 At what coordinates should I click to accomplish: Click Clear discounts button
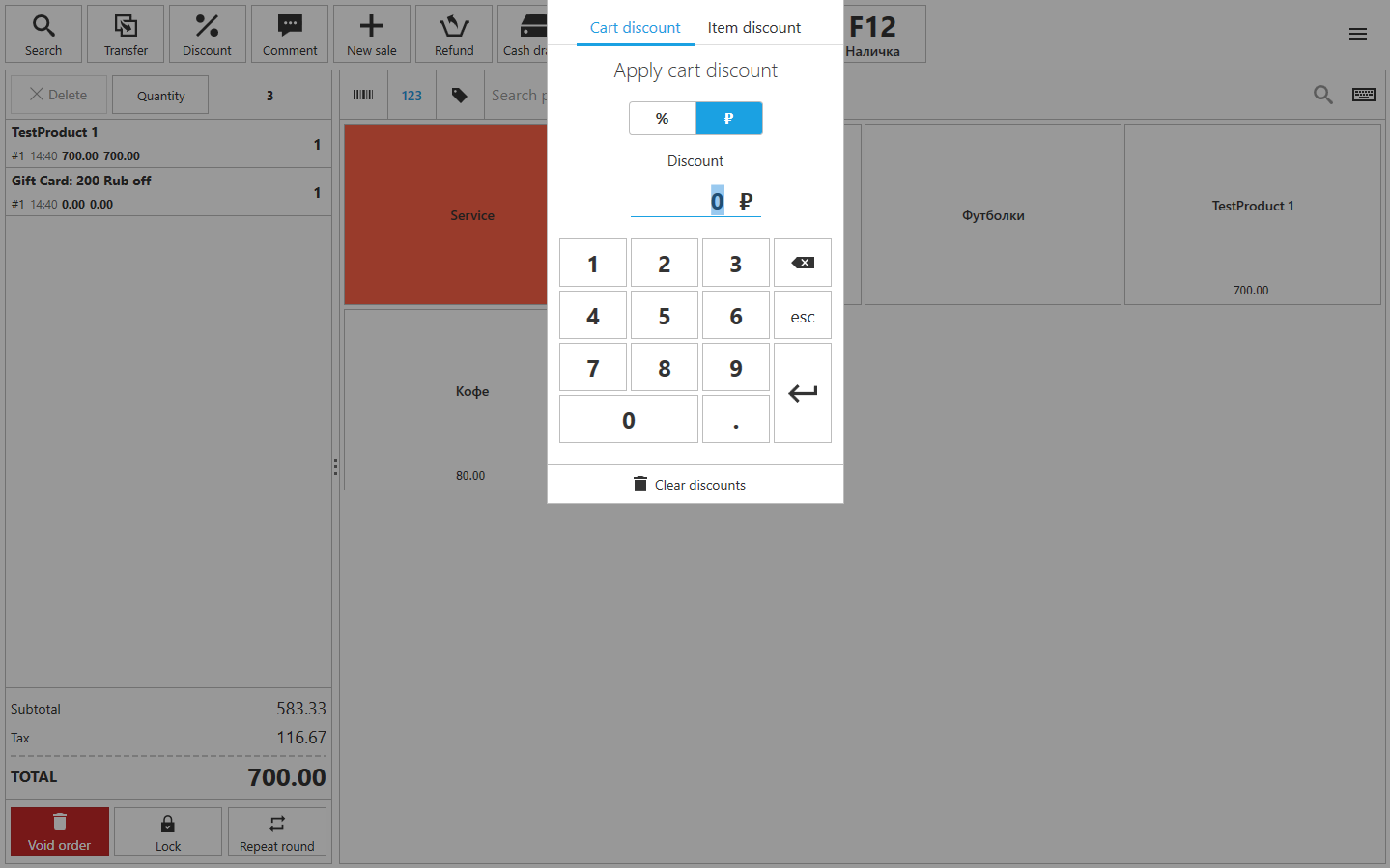tap(690, 485)
